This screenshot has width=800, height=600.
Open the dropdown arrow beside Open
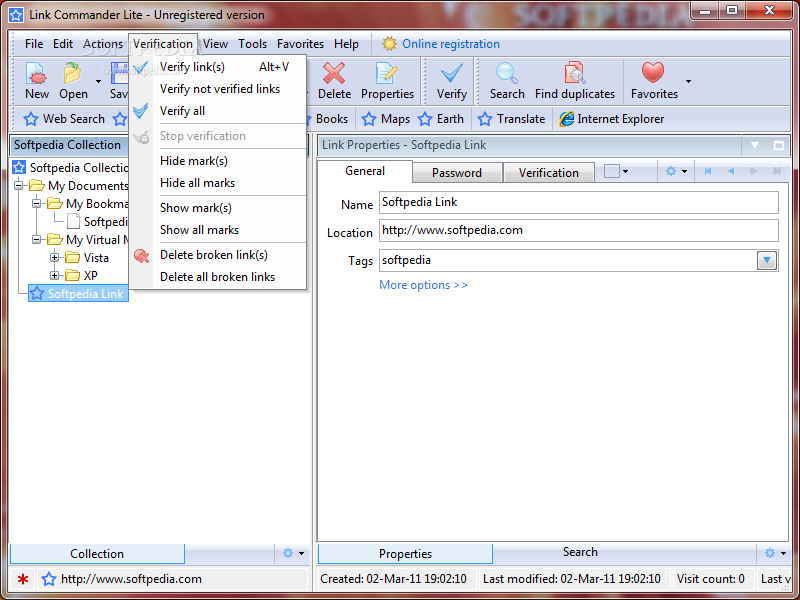coord(98,82)
